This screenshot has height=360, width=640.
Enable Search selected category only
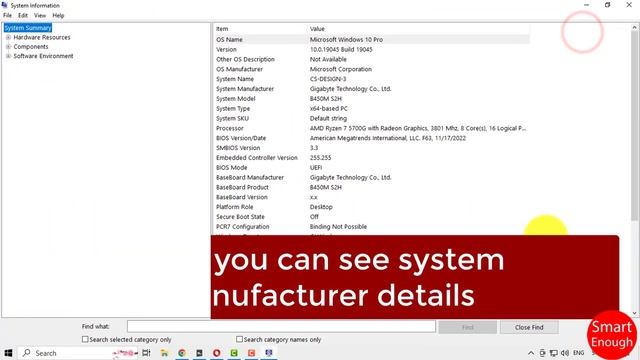(x=85, y=339)
